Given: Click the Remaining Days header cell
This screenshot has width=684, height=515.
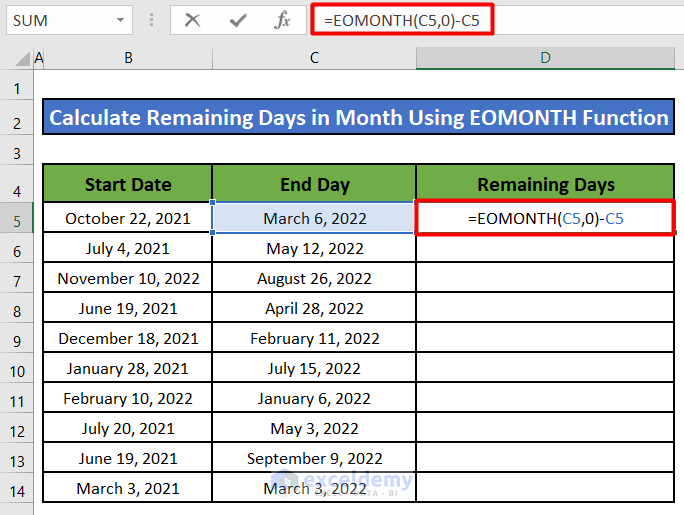Looking at the screenshot, I should coord(545,184).
